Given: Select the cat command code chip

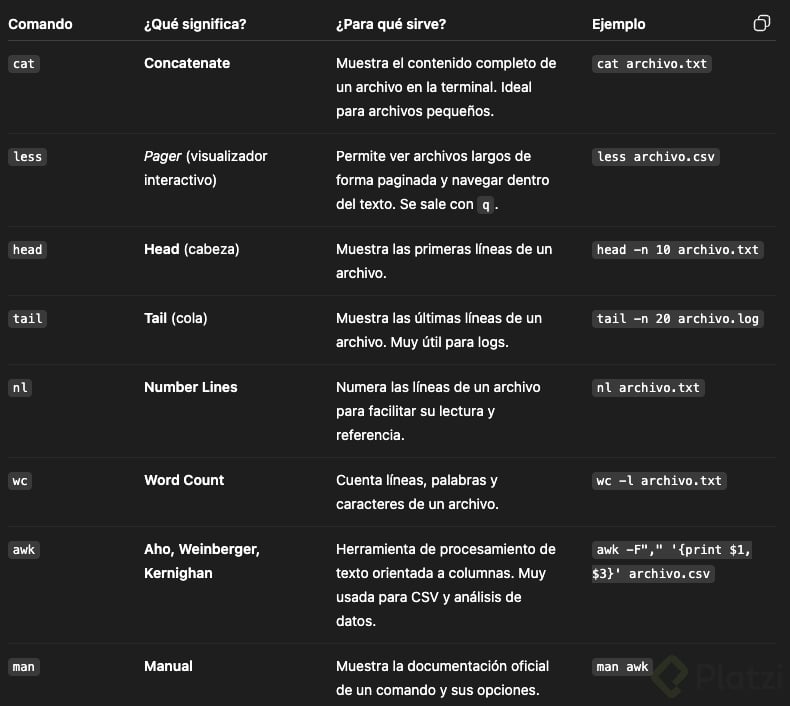Looking at the screenshot, I should [23, 64].
